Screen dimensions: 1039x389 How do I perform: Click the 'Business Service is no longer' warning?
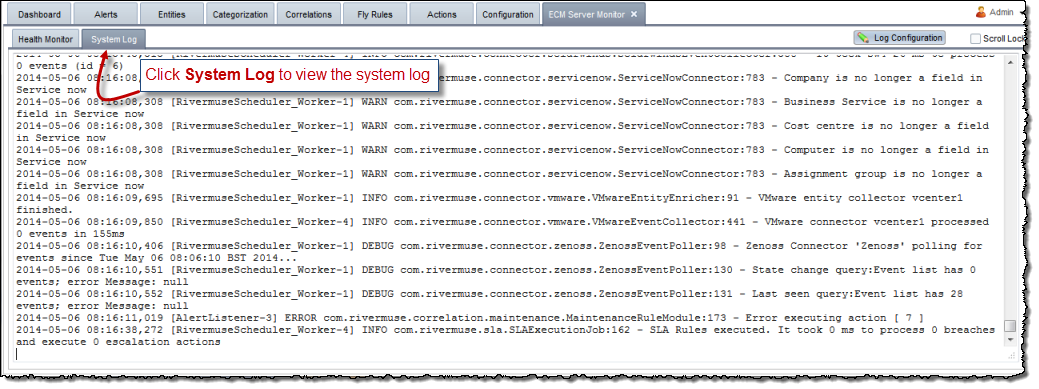(499, 108)
